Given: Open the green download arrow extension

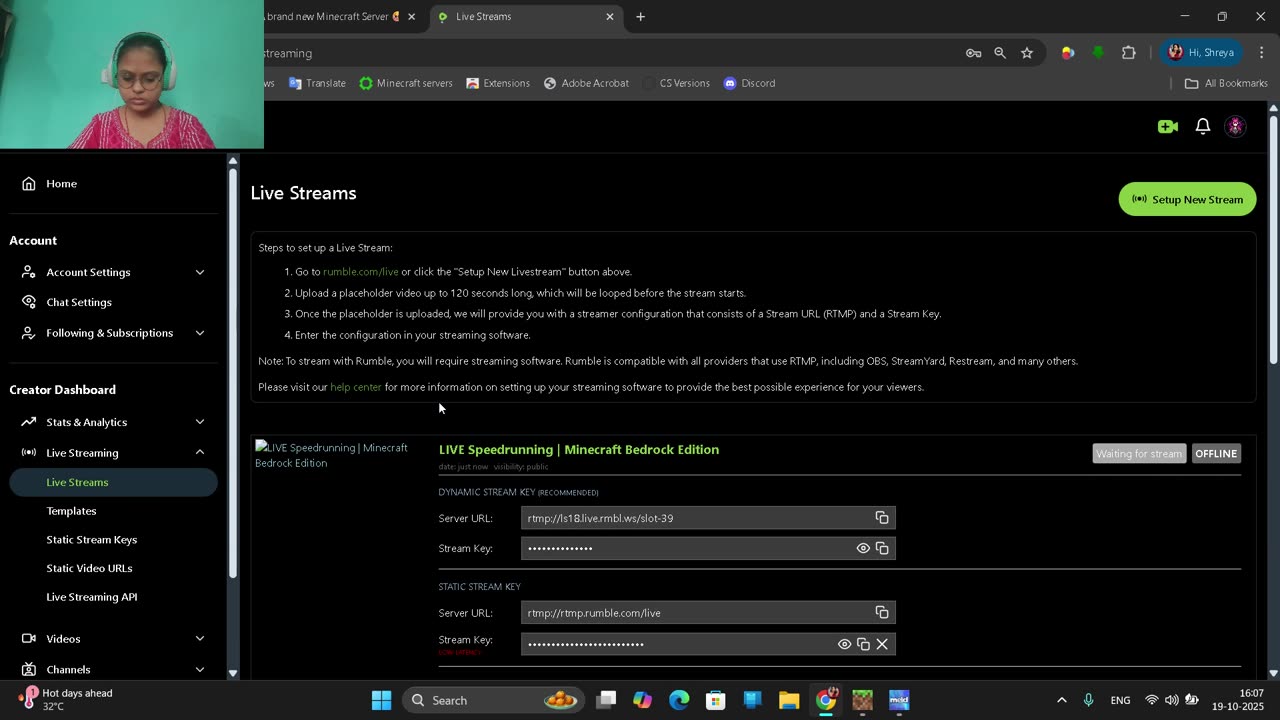Looking at the screenshot, I should coord(1098,53).
